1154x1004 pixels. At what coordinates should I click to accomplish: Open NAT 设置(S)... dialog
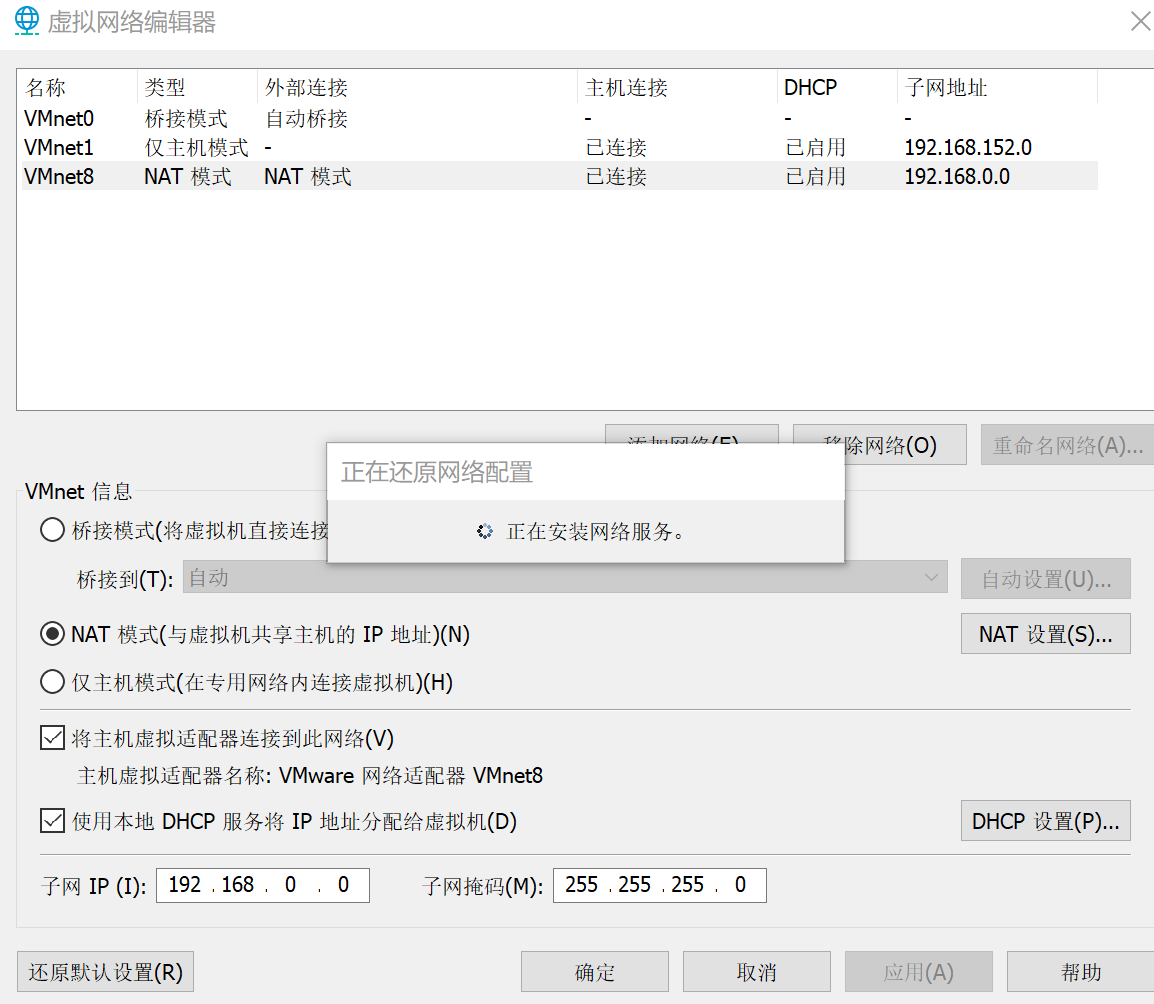pos(1046,634)
